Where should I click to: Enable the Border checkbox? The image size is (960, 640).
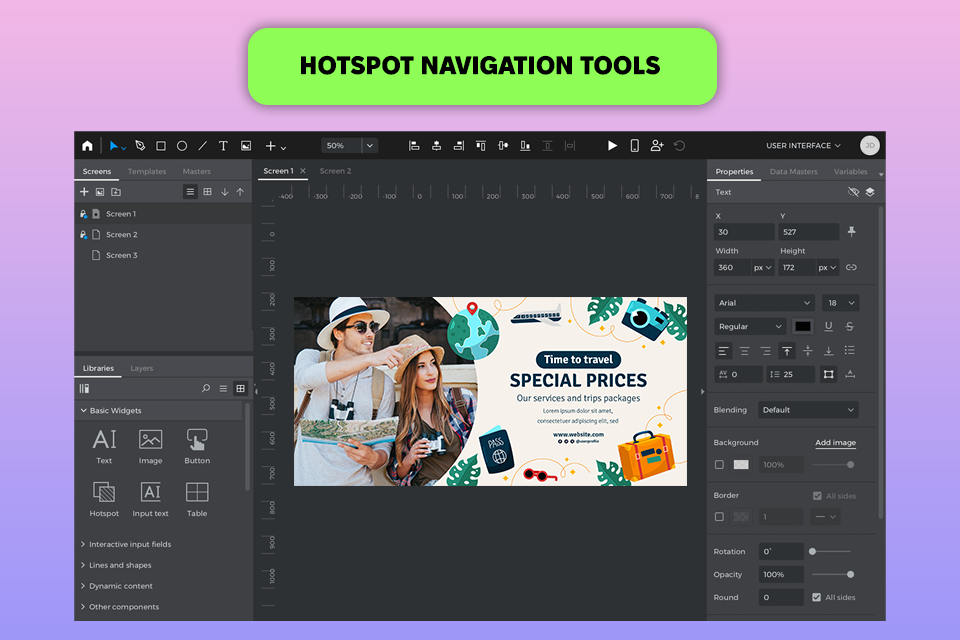click(719, 517)
